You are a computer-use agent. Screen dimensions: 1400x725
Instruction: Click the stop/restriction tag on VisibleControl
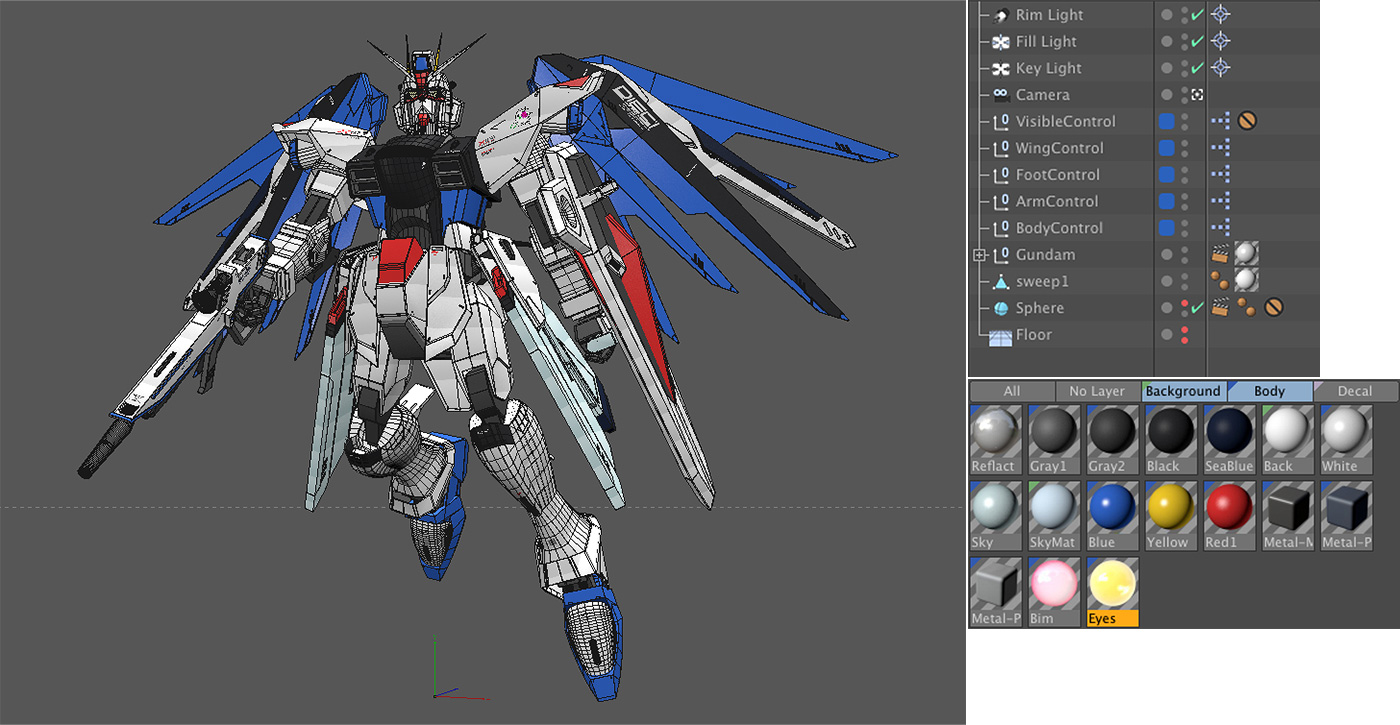point(1247,121)
